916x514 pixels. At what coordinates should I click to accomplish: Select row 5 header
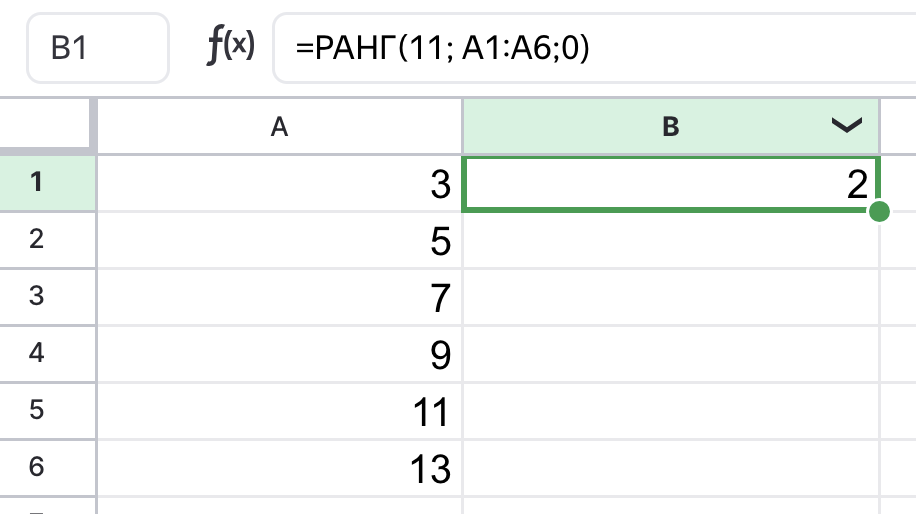click(x=38, y=411)
